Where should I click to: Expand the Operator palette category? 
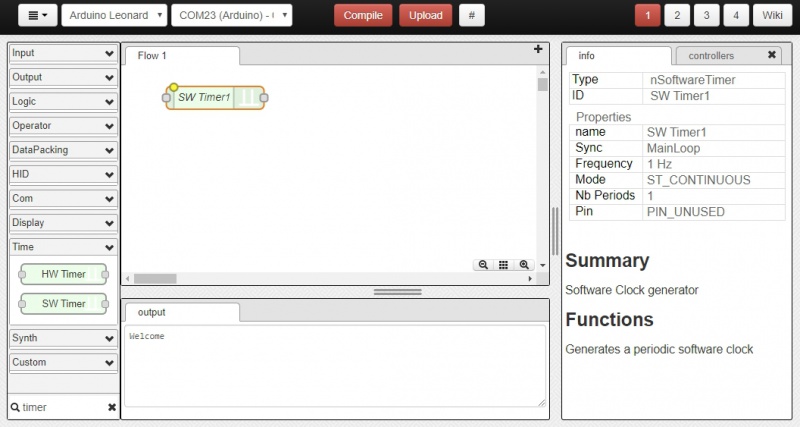[x=63, y=126]
